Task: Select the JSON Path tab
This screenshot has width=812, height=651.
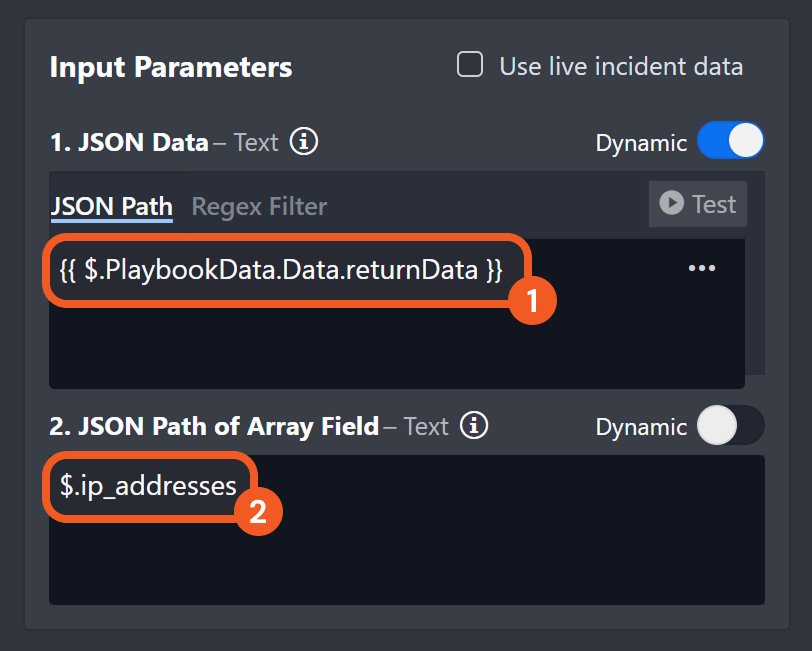Action: coord(111,206)
